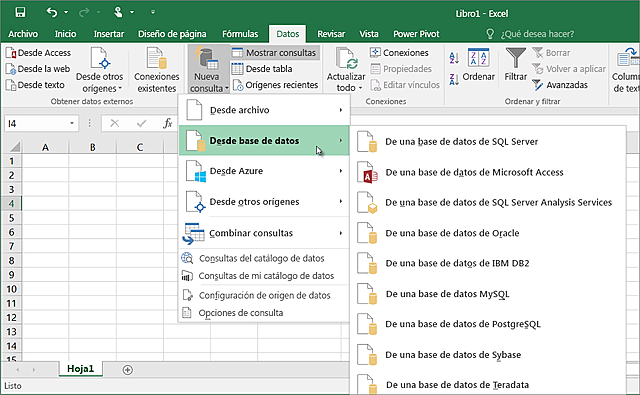The image size is (640, 395).
Task: Open the Undo history dropdown arrow
Action: pos(66,12)
